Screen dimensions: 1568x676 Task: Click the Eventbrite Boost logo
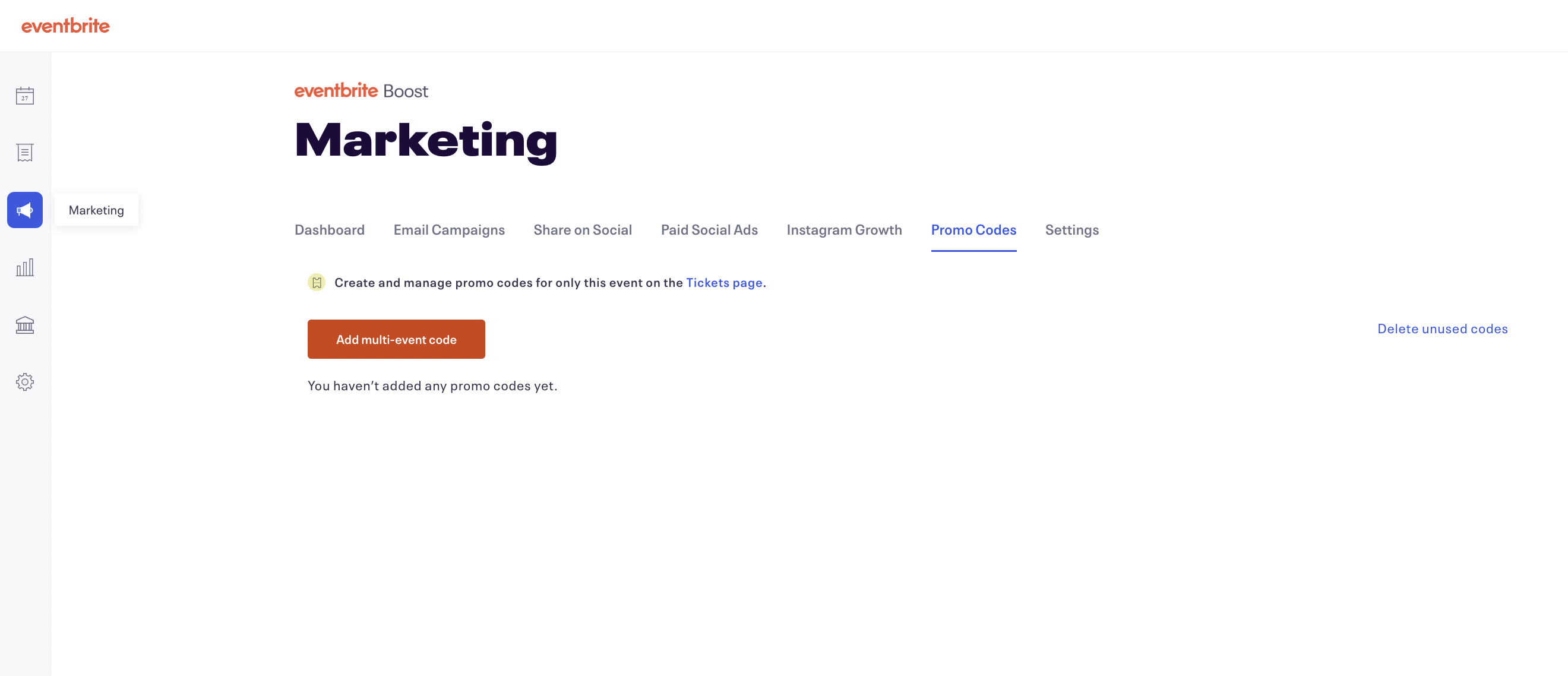click(x=361, y=91)
